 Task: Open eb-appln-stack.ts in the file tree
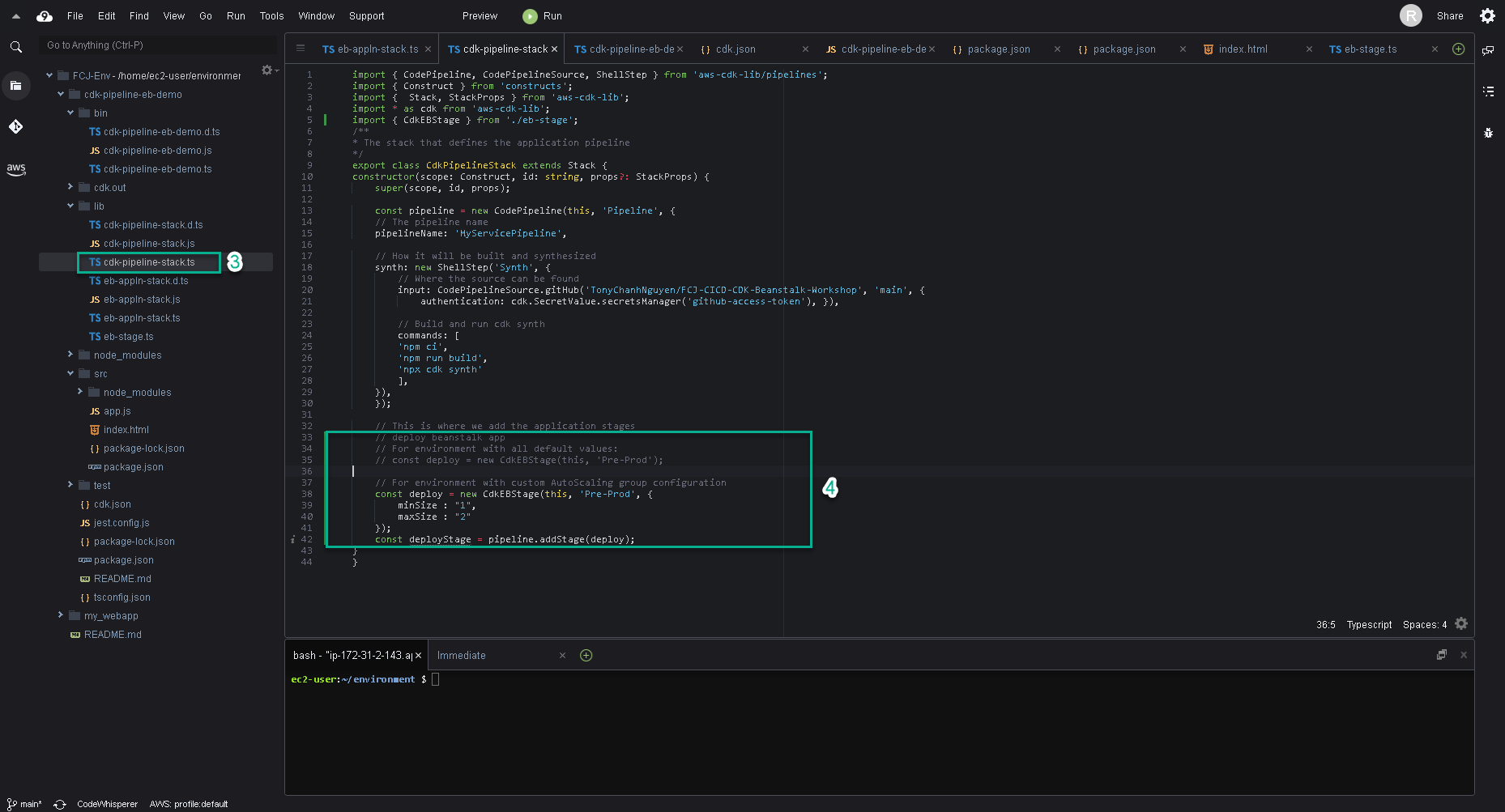coord(142,318)
